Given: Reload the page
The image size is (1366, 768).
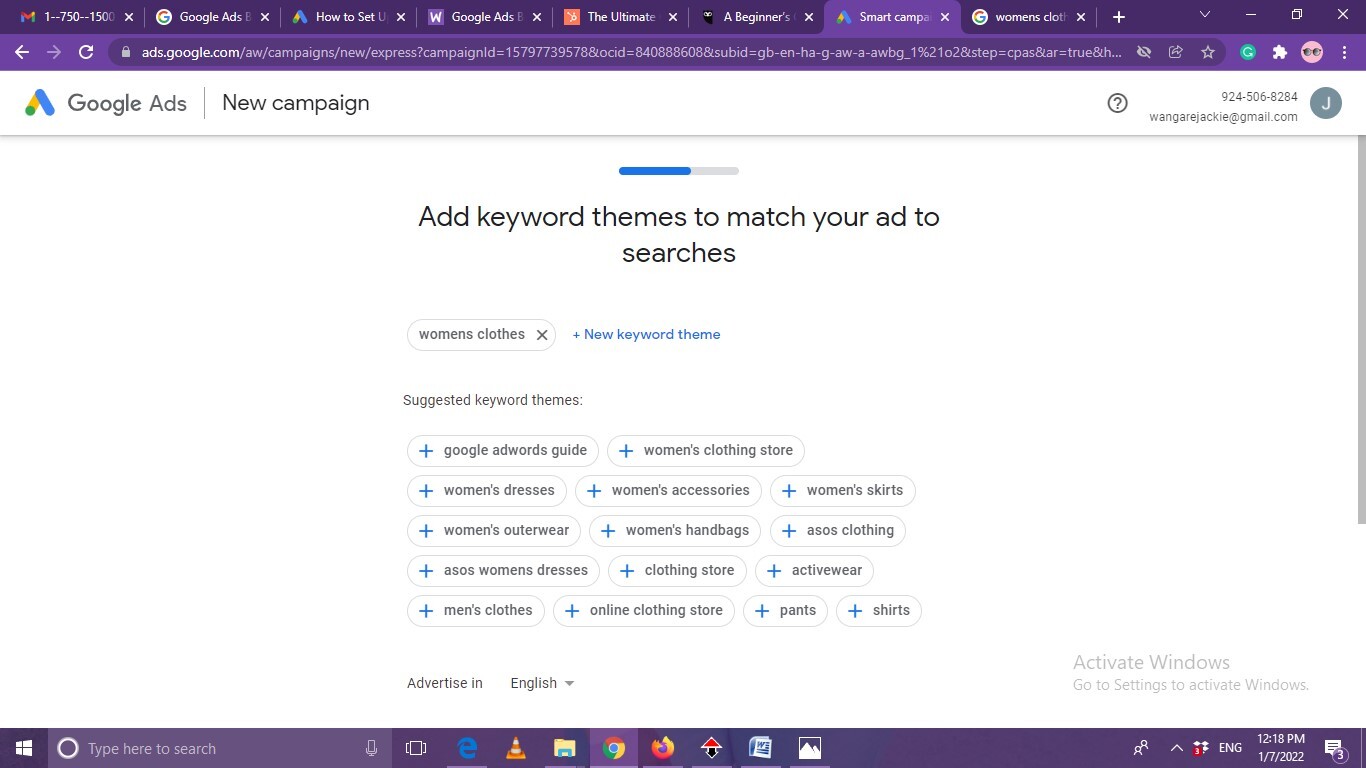Looking at the screenshot, I should (86, 52).
